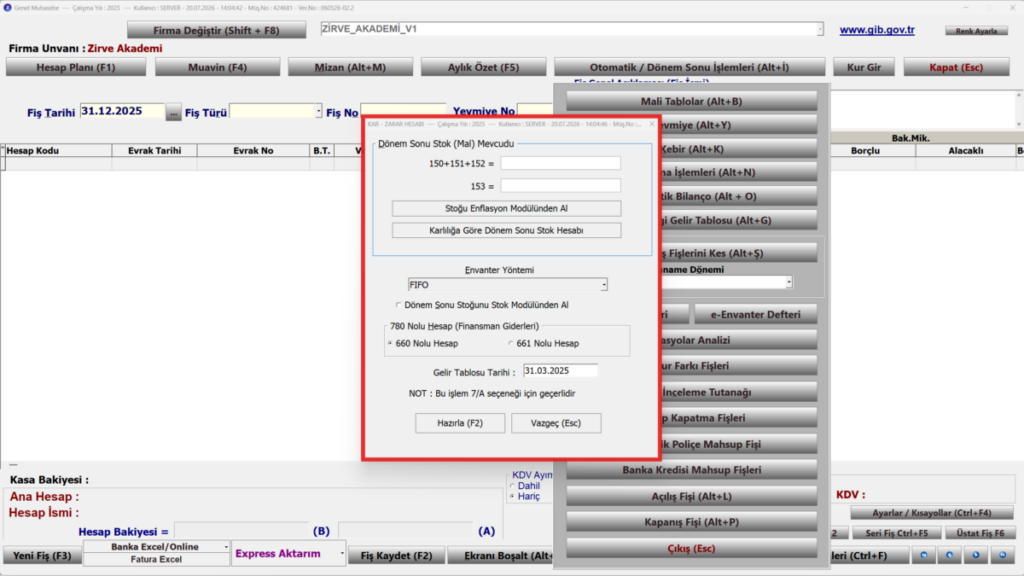The image size is (1024, 576).
Task: Click the Hazırla (F2) button
Action: point(460,423)
